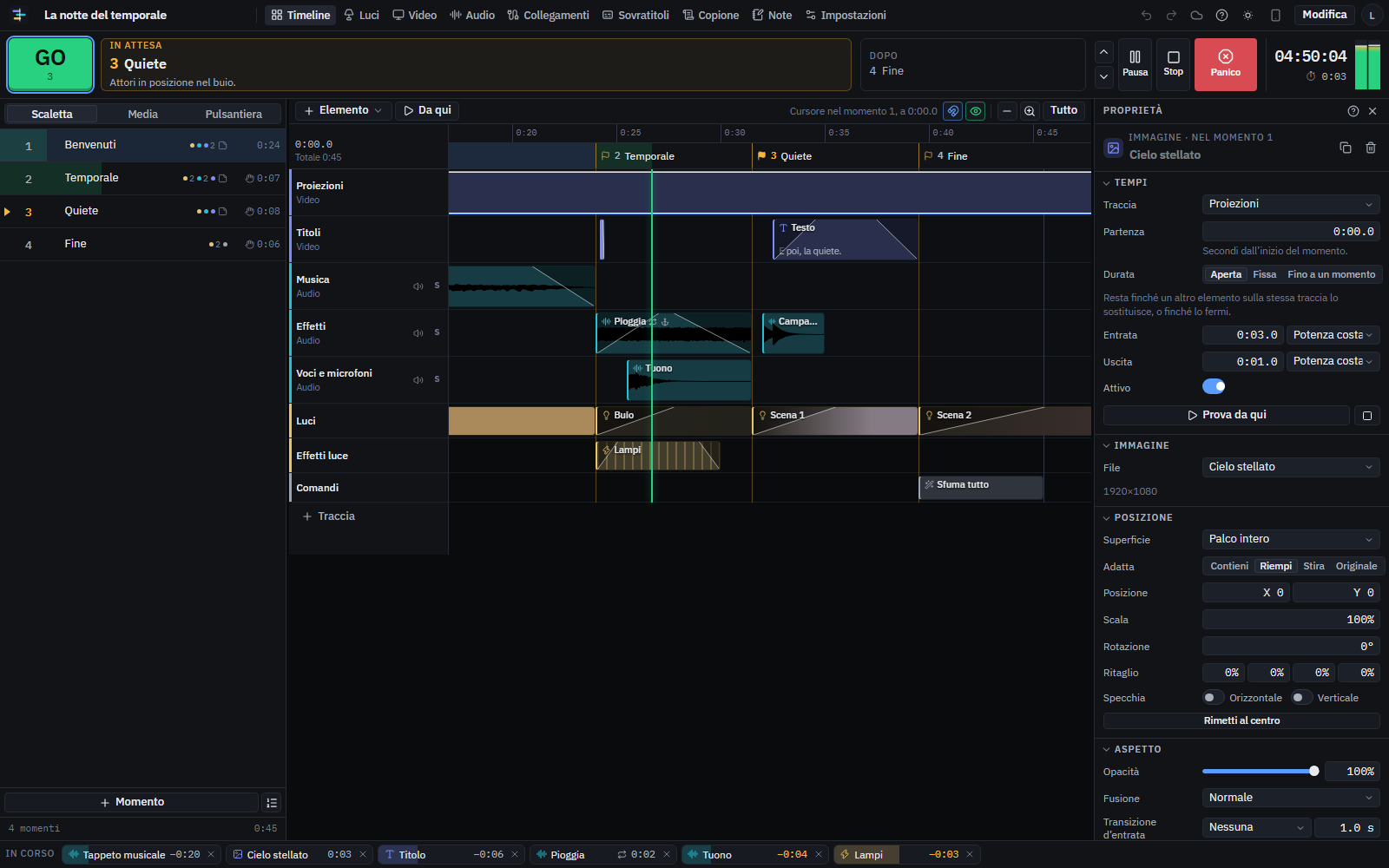Open the help icon in the top bar
This screenshot has width=1389, height=868.
1221,15
